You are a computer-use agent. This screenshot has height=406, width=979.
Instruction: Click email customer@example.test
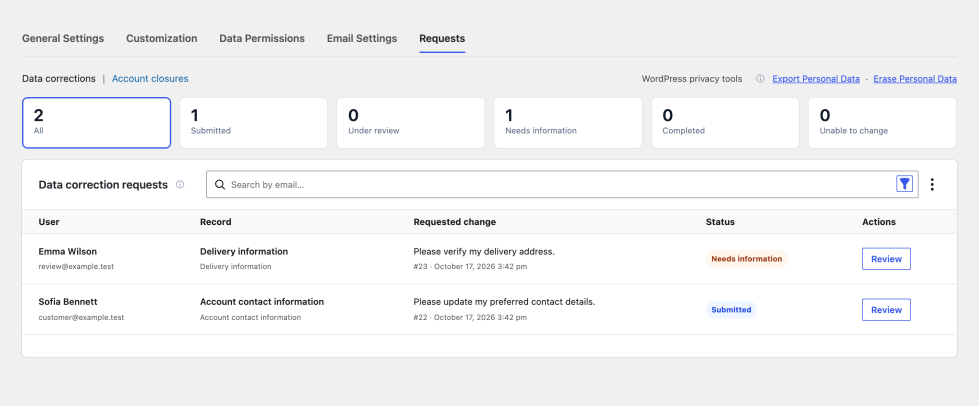point(81,317)
